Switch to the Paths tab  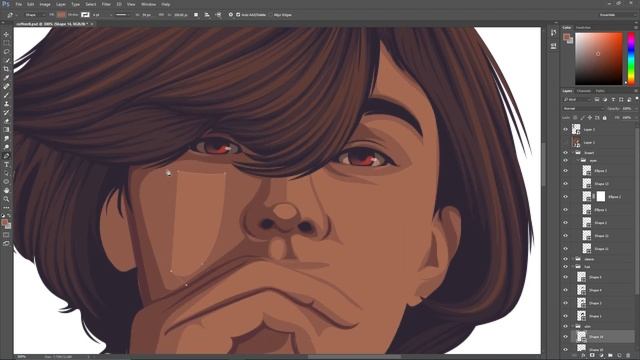click(600, 91)
